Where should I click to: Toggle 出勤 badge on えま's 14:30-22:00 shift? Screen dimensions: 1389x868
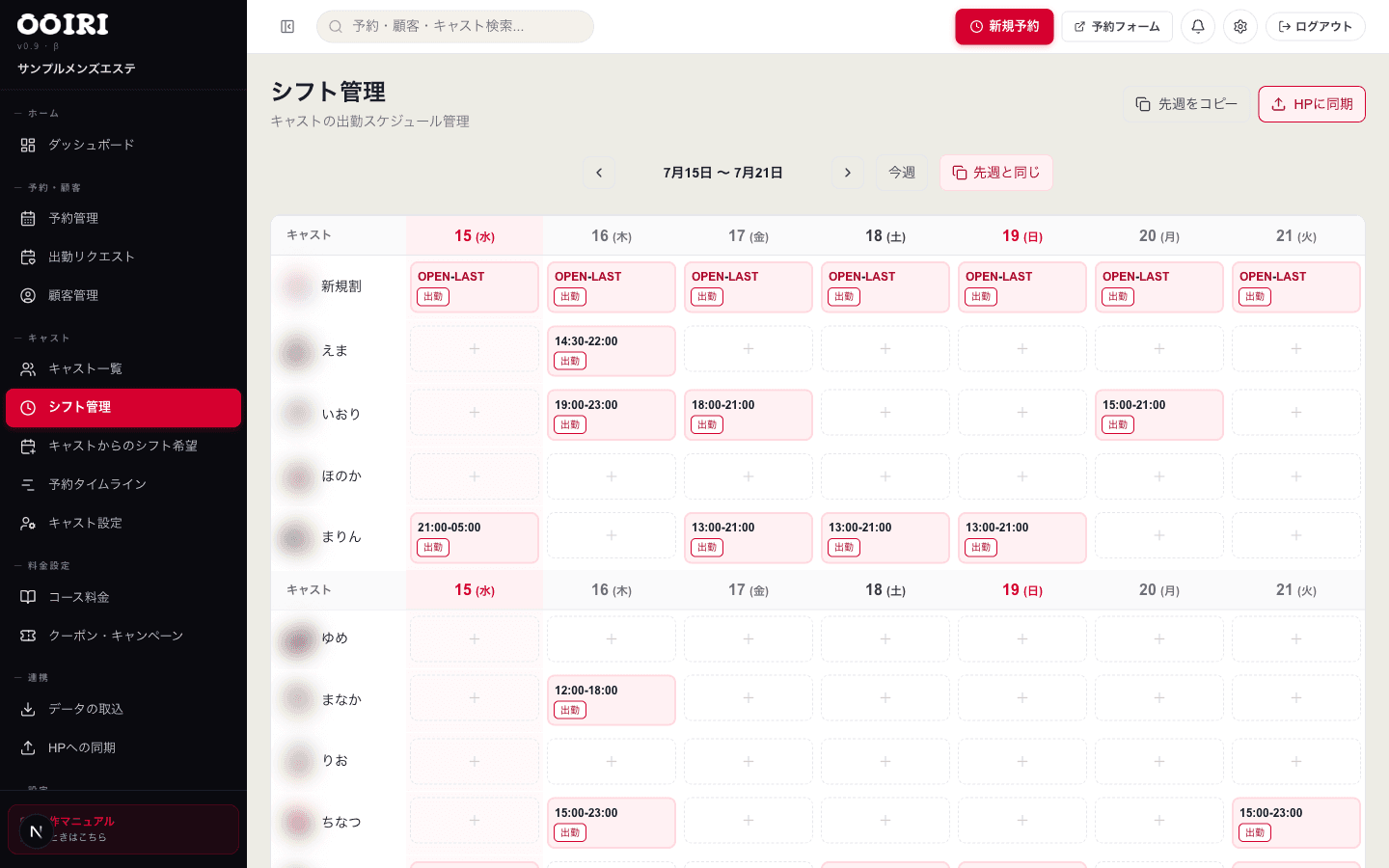pyautogui.click(x=570, y=361)
